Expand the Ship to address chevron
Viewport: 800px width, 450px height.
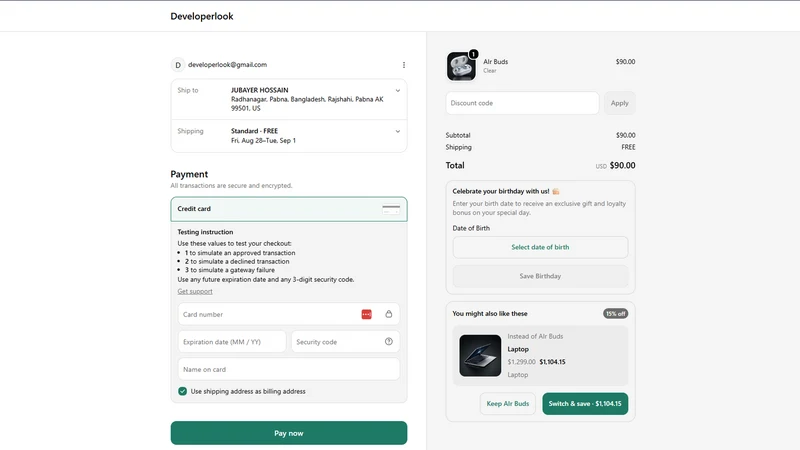click(x=397, y=91)
